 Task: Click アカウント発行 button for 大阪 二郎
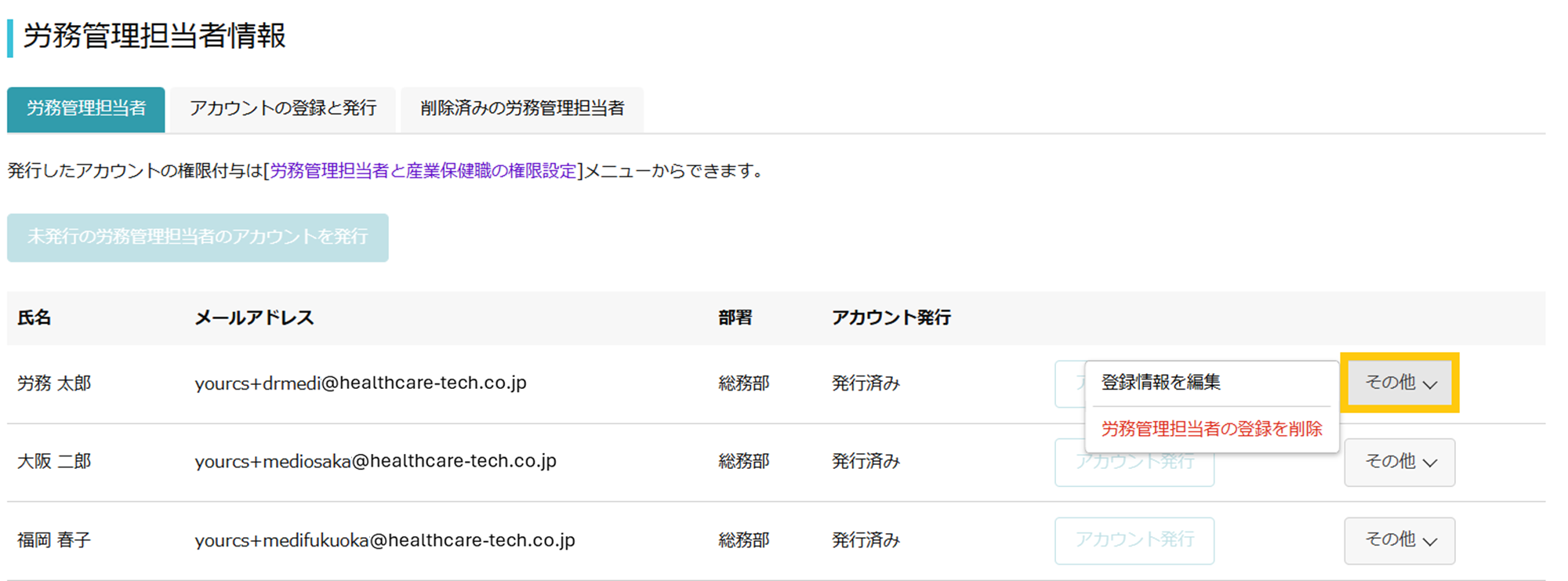(x=1134, y=462)
